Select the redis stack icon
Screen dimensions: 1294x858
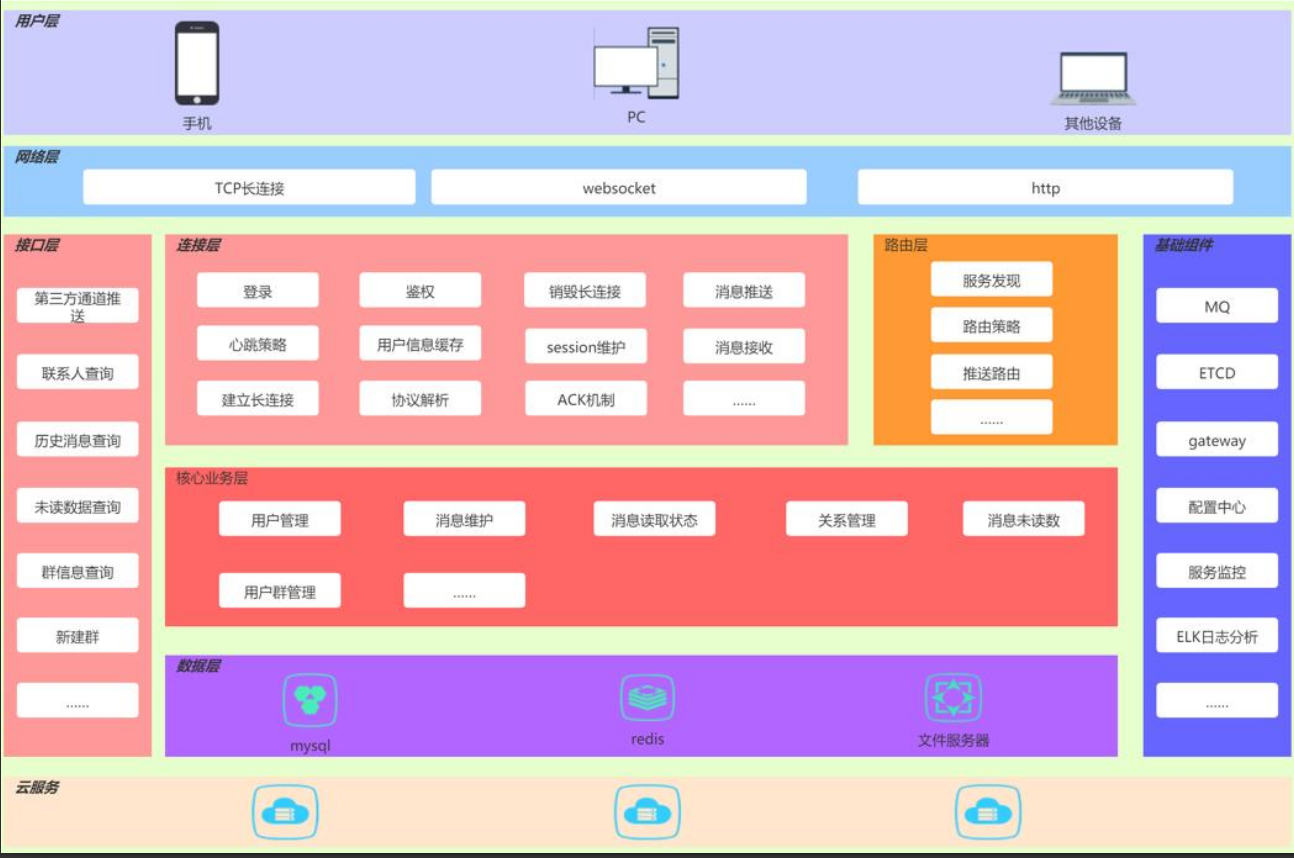(x=647, y=697)
